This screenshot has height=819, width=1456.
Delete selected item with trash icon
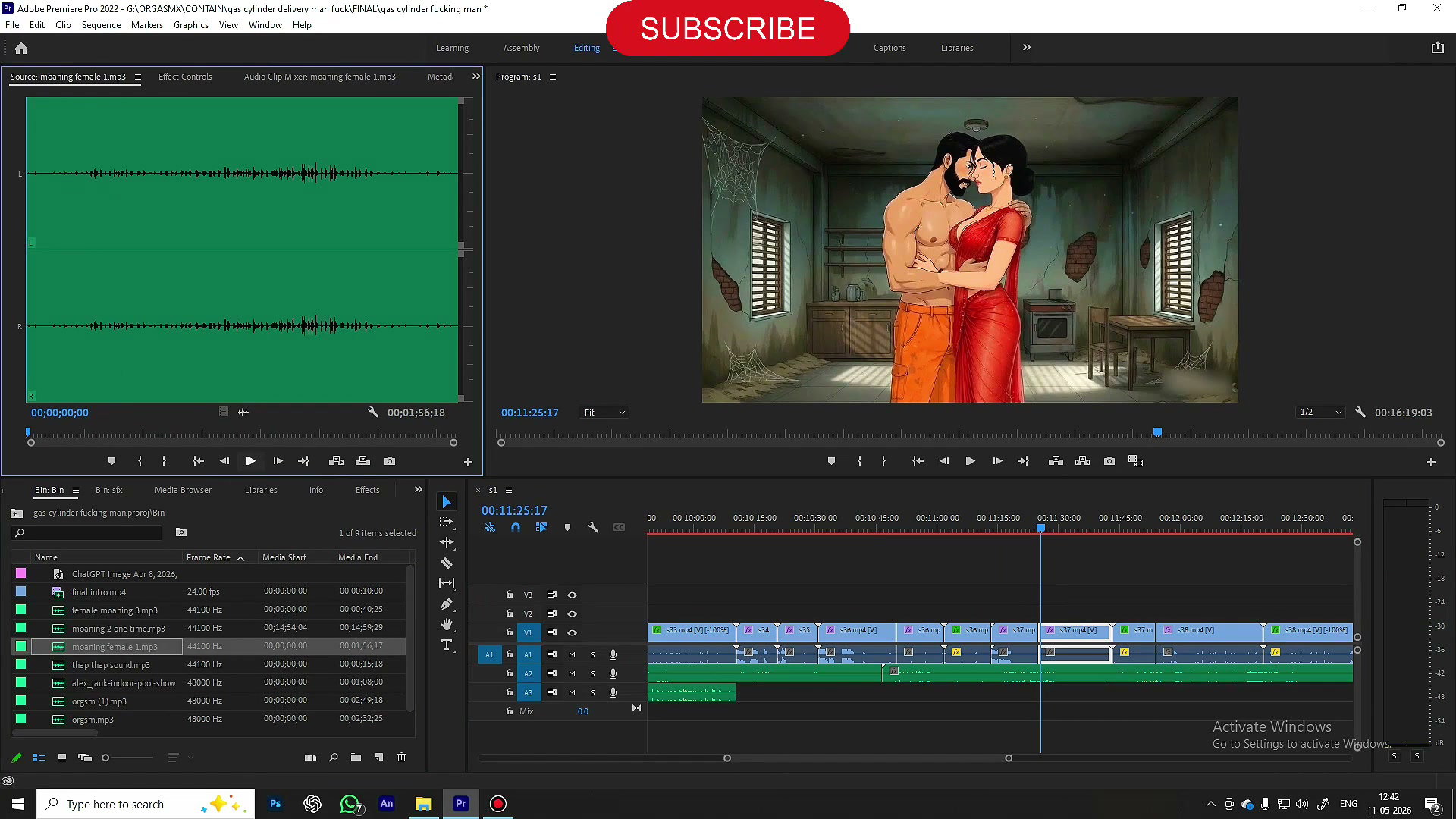[x=402, y=758]
